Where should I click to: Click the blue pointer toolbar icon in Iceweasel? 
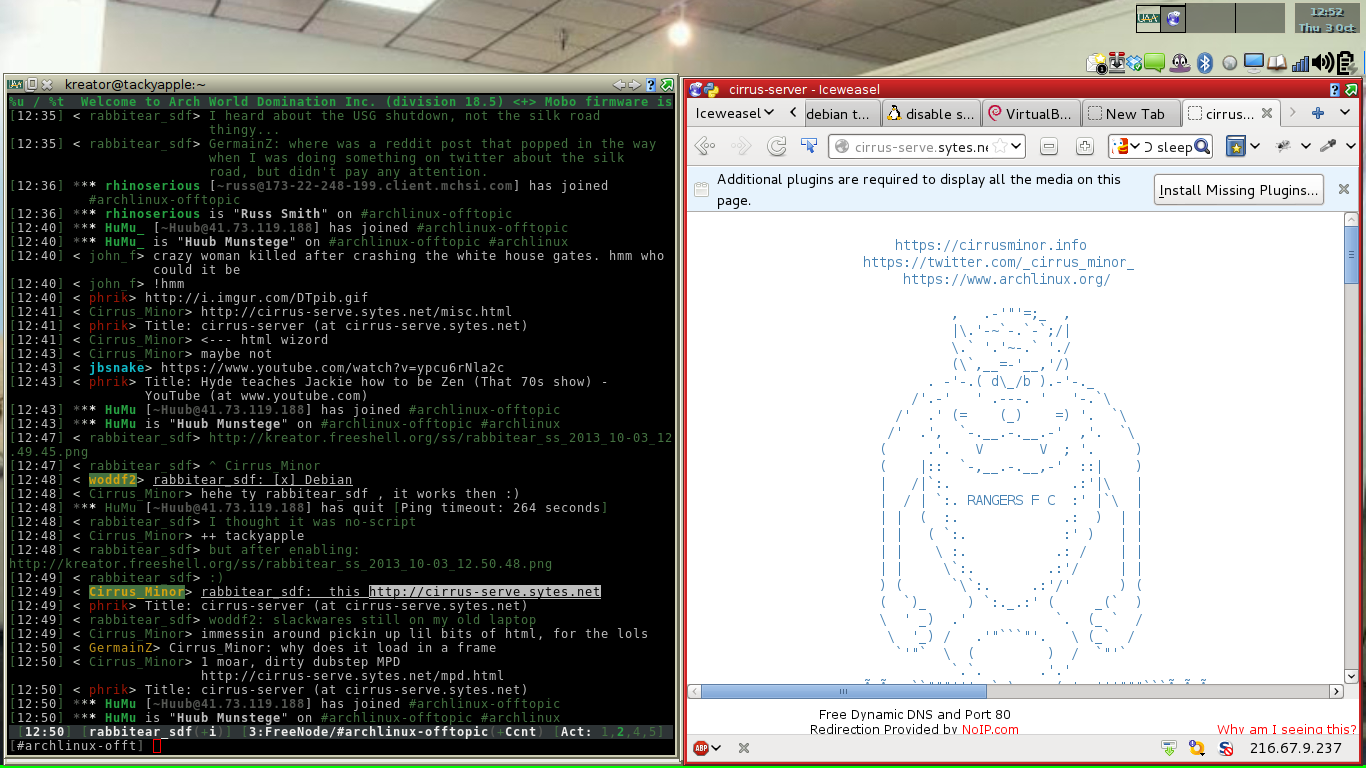pyautogui.click(x=809, y=146)
